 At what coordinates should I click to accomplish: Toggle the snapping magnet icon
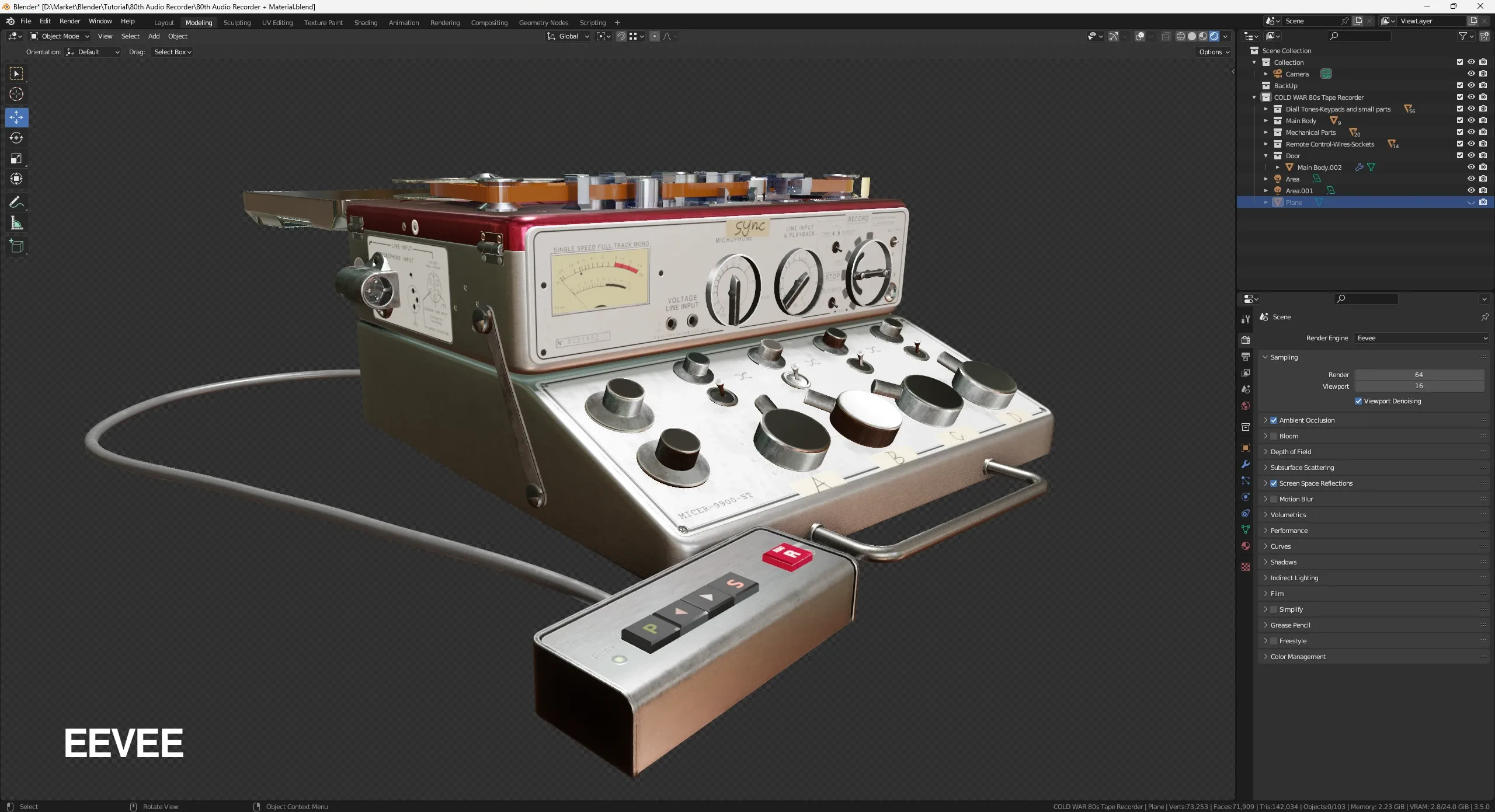pyautogui.click(x=621, y=36)
